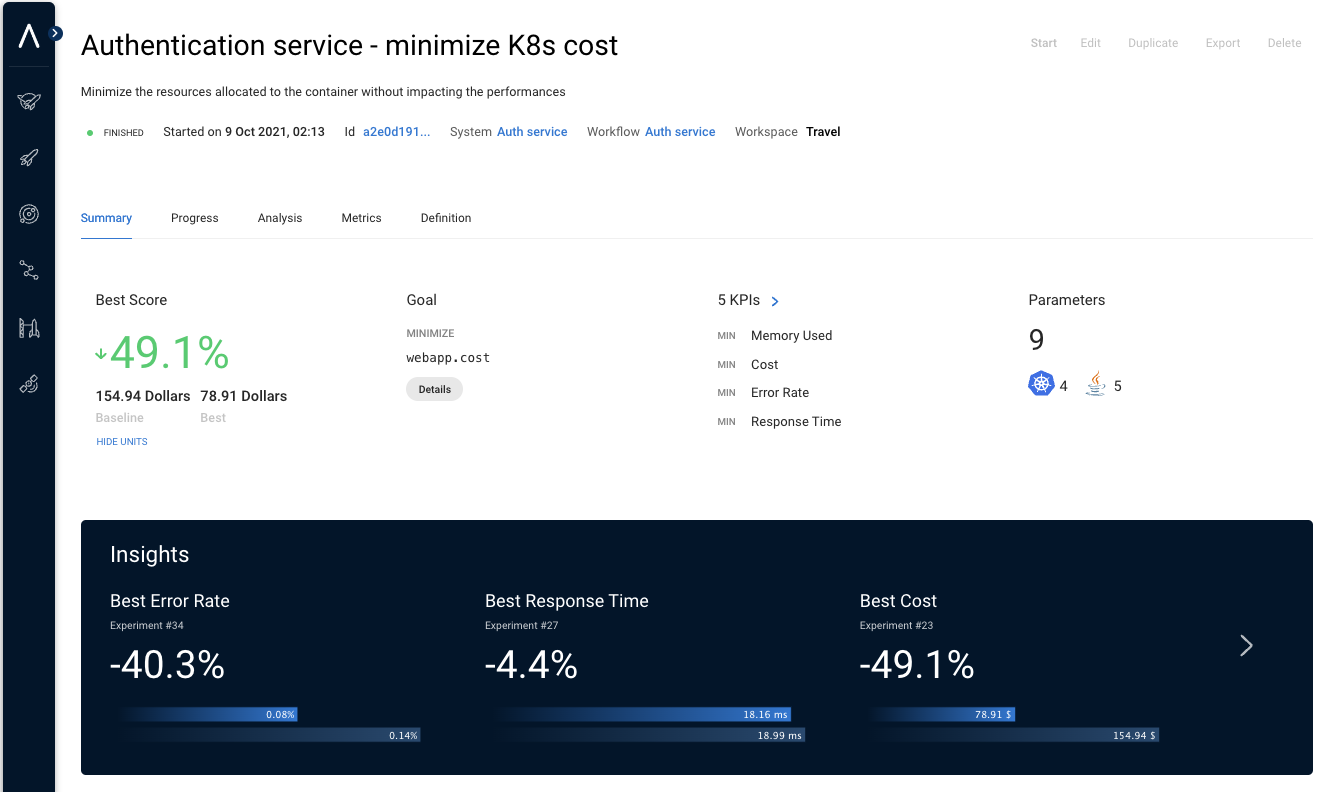Expand the sidebar with the arrow toggle
Viewport: 1329px width, 792px height.
click(56, 33)
